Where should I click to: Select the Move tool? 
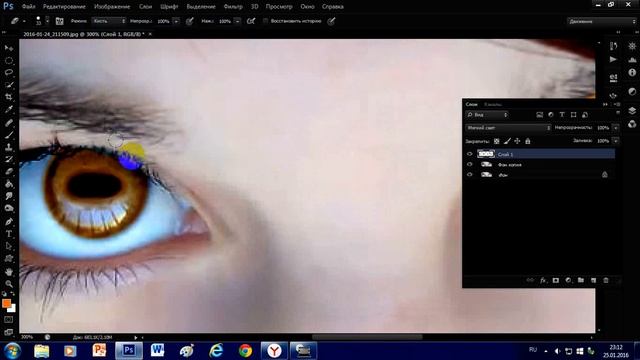pos(9,48)
